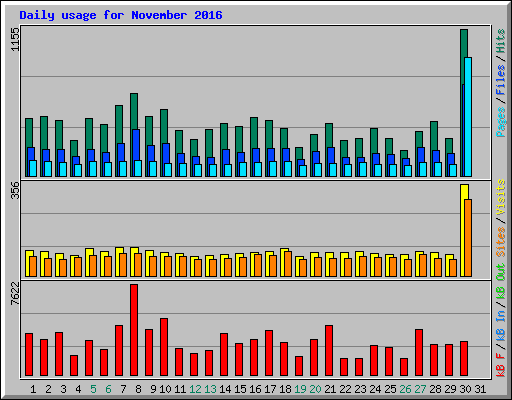Click day label 1 on the x-axis
Screen dimensions: 512x400
point(33,389)
